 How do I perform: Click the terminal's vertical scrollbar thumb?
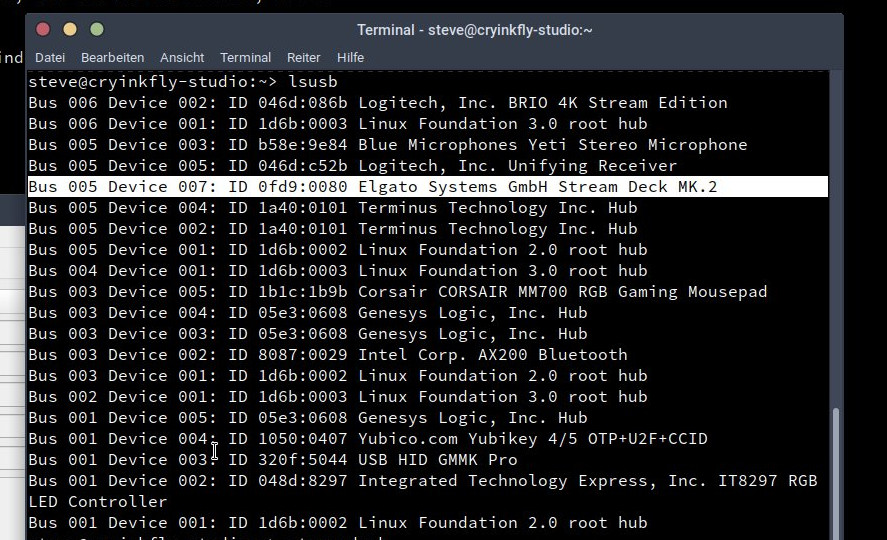click(x=835, y=470)
